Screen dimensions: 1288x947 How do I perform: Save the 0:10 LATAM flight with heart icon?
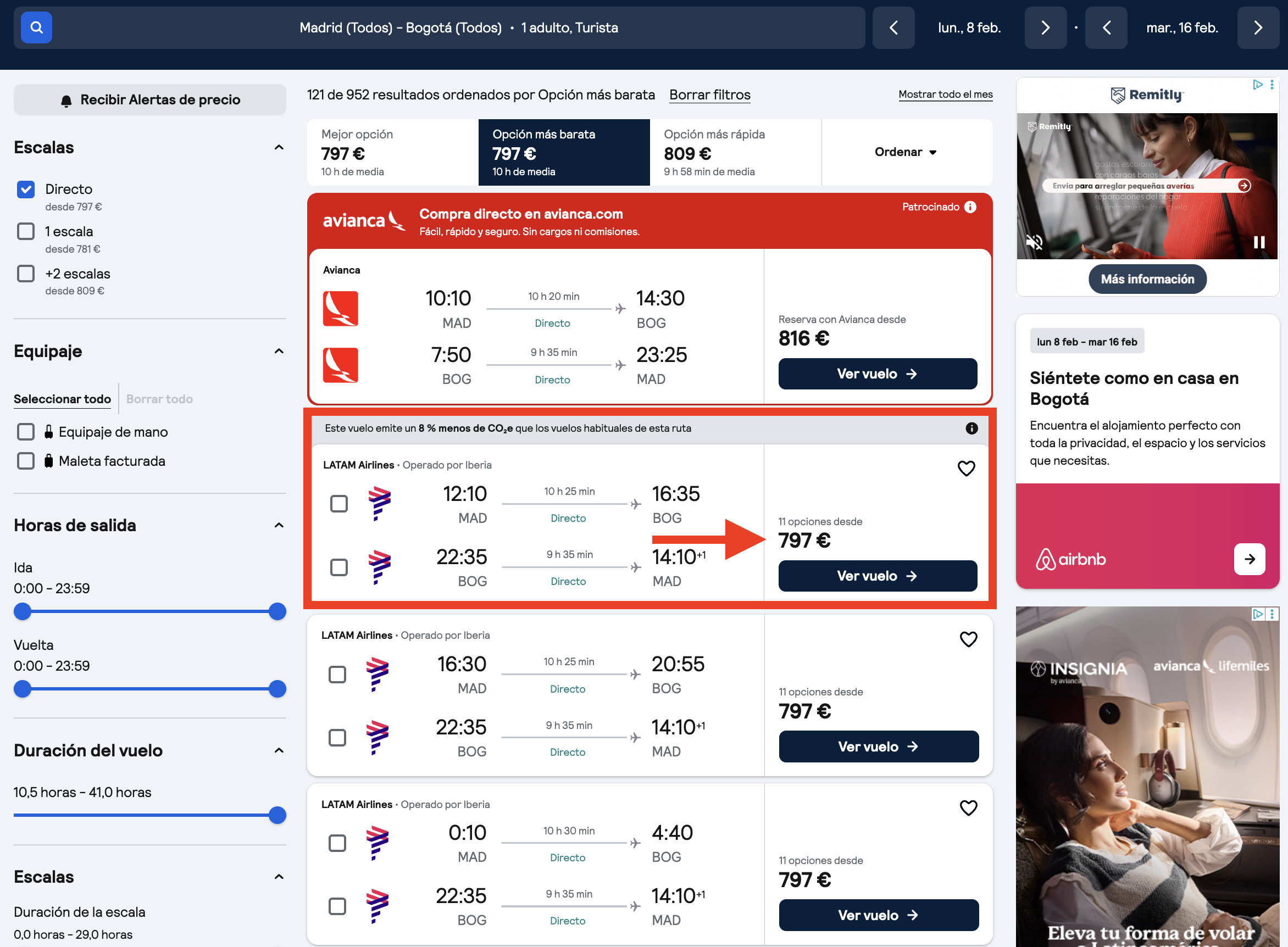pyautogui.click(x=968, y=807)
